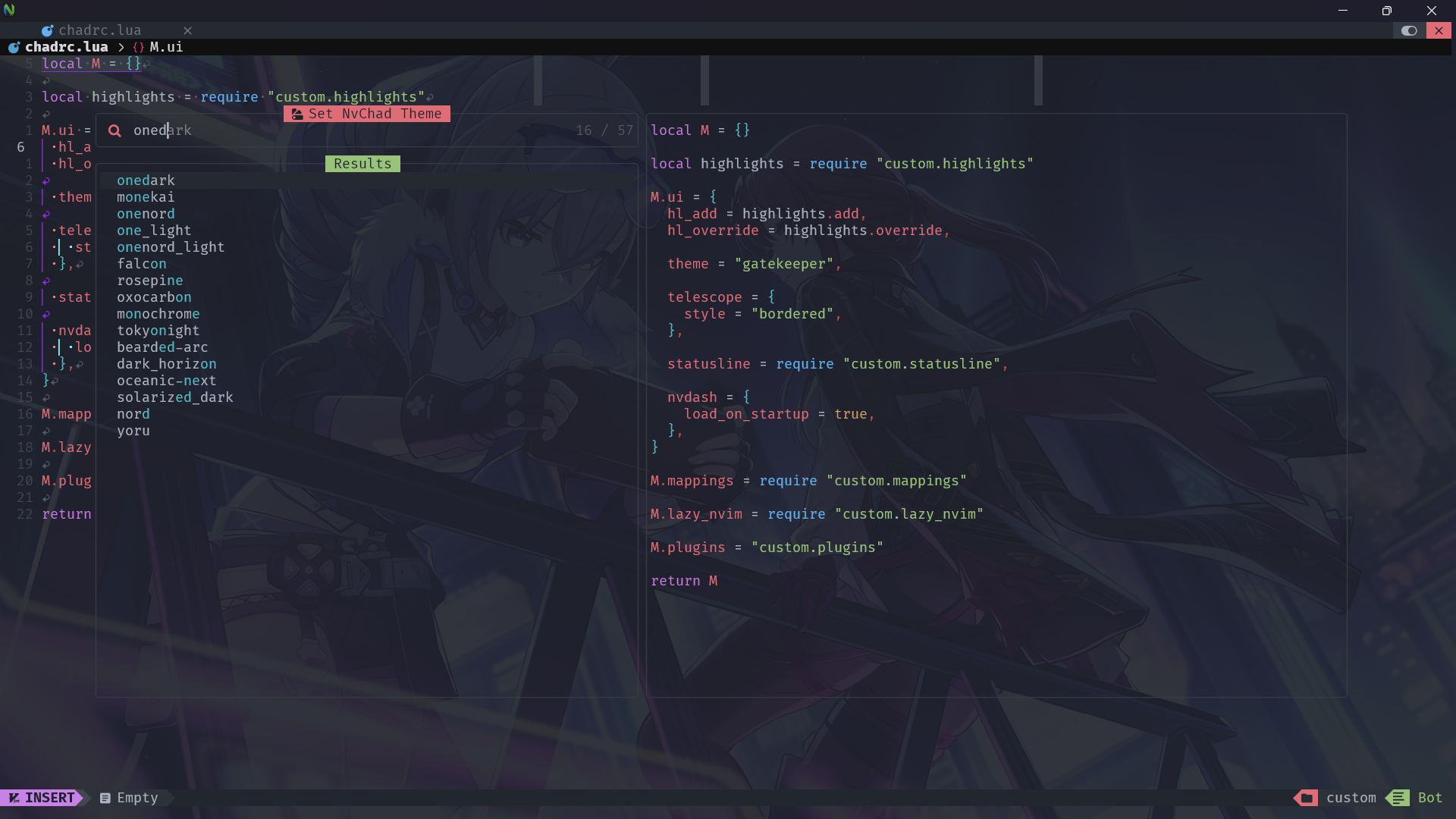
Task: Click the search input showing onedark
Action: (x=163, y=130)
